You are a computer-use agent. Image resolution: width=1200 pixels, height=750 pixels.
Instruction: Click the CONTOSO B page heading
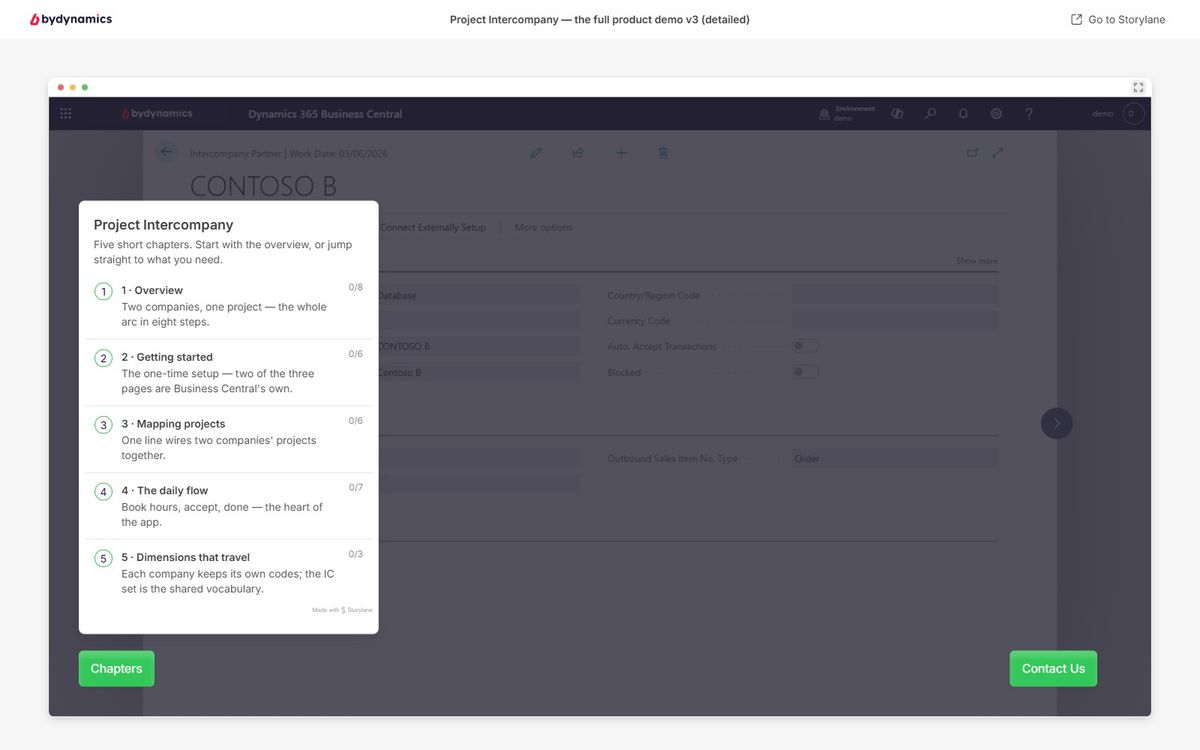pos(263,187)
